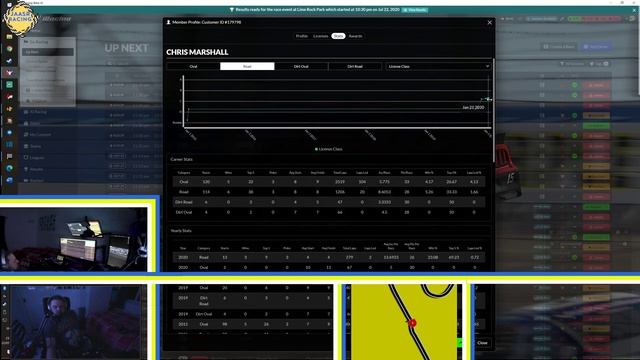Open the red bird taskbar icon

click(x=9, y=97)
